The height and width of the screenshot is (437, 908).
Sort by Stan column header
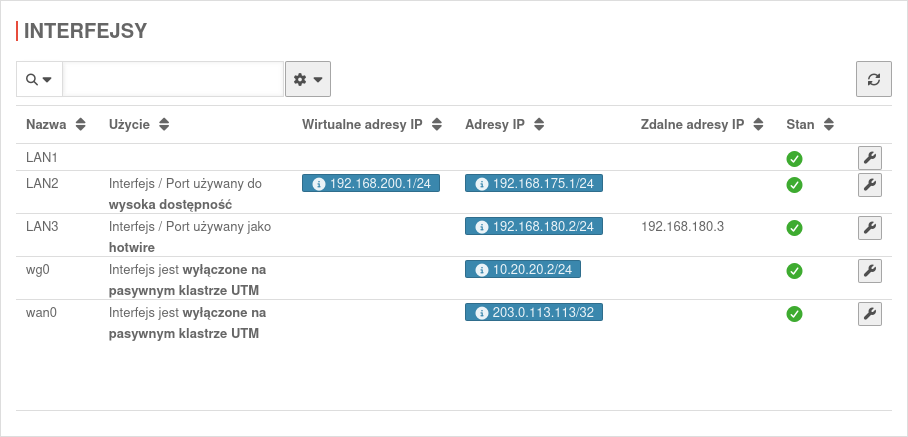(x=810, y=124)
